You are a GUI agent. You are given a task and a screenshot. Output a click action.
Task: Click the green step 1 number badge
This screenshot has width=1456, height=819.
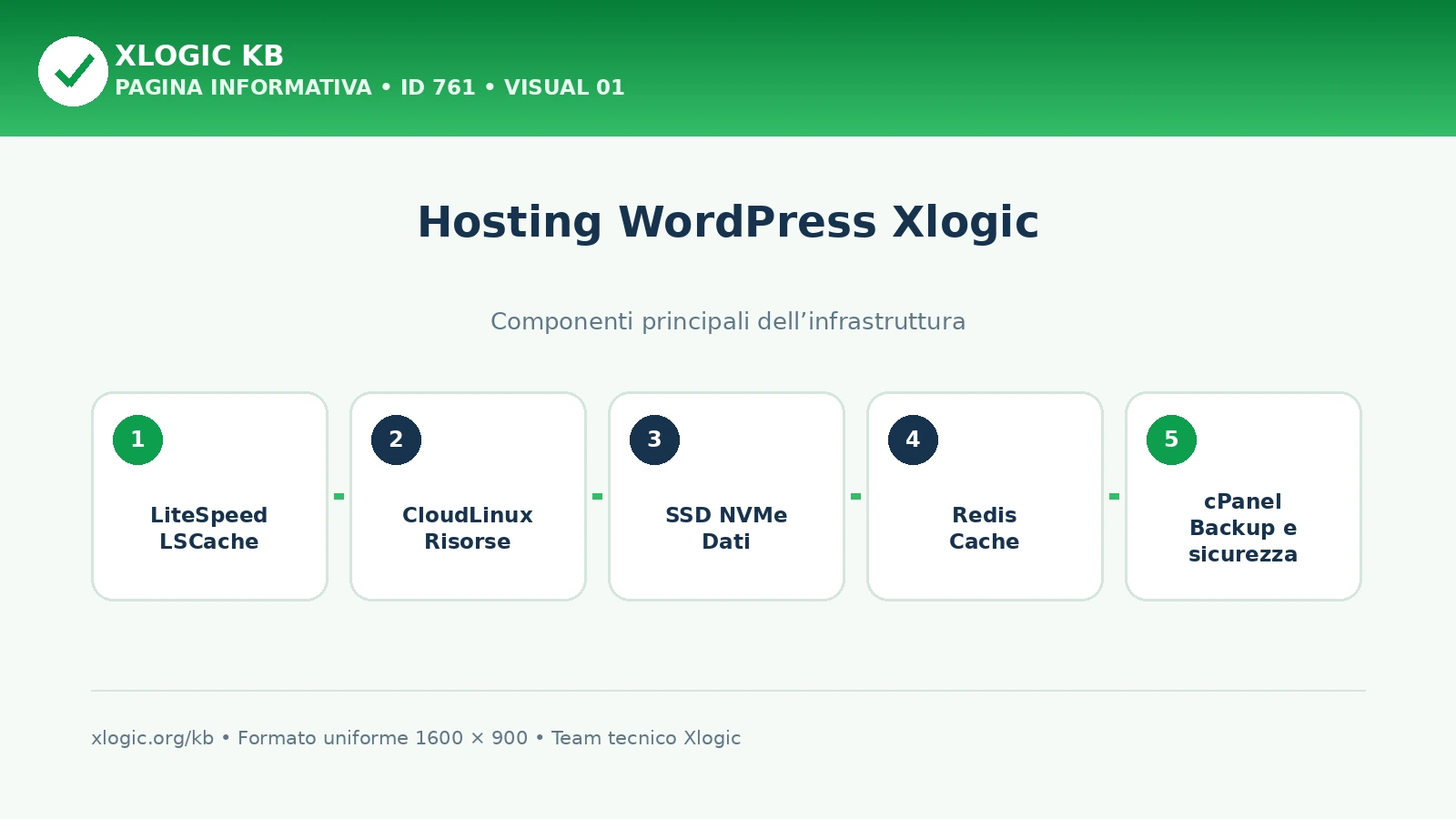point(137,440)
